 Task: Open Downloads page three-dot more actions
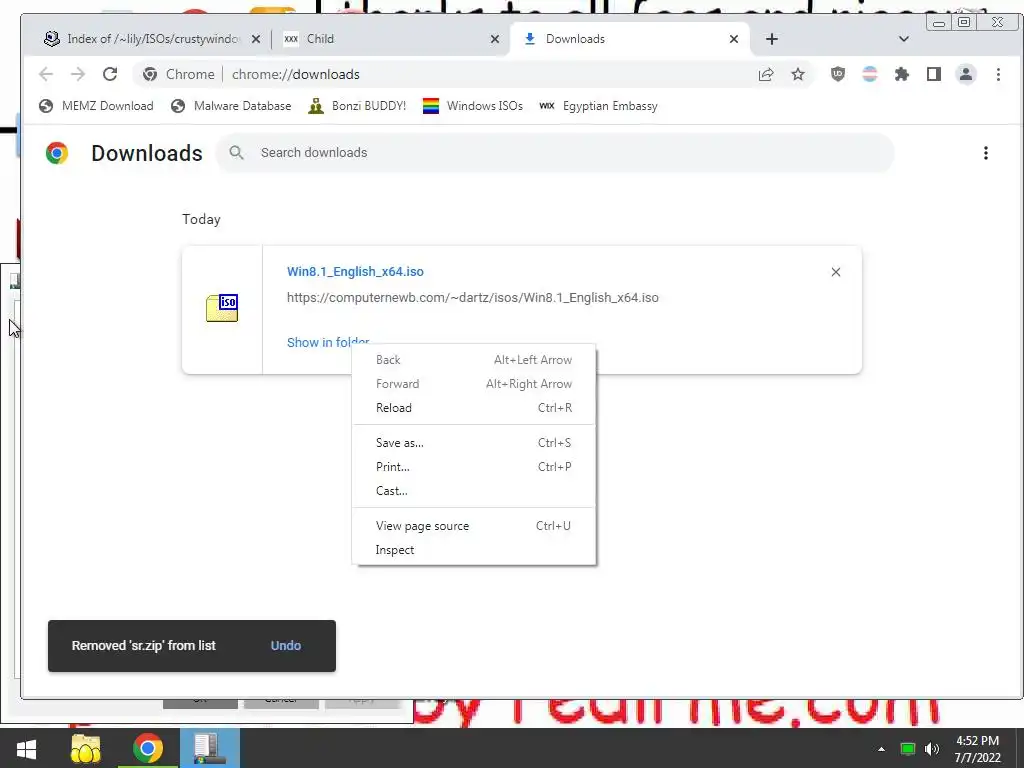[x=986, y=153]
